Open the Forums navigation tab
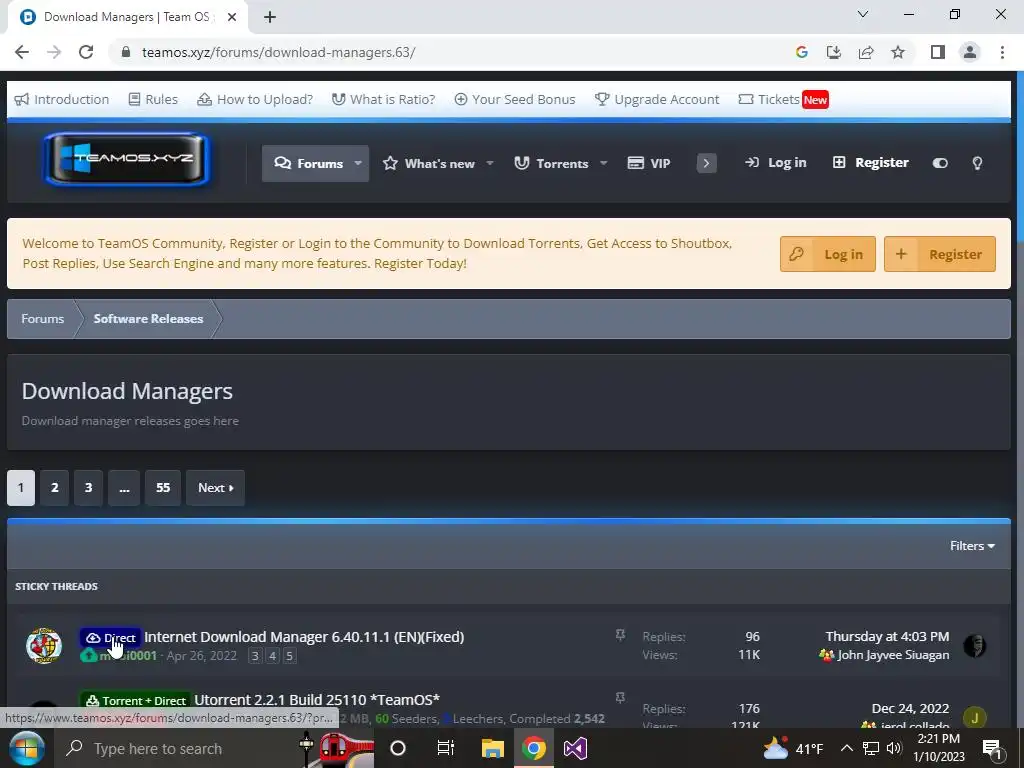The image size is (1024, 768). [x=308, y=163]
